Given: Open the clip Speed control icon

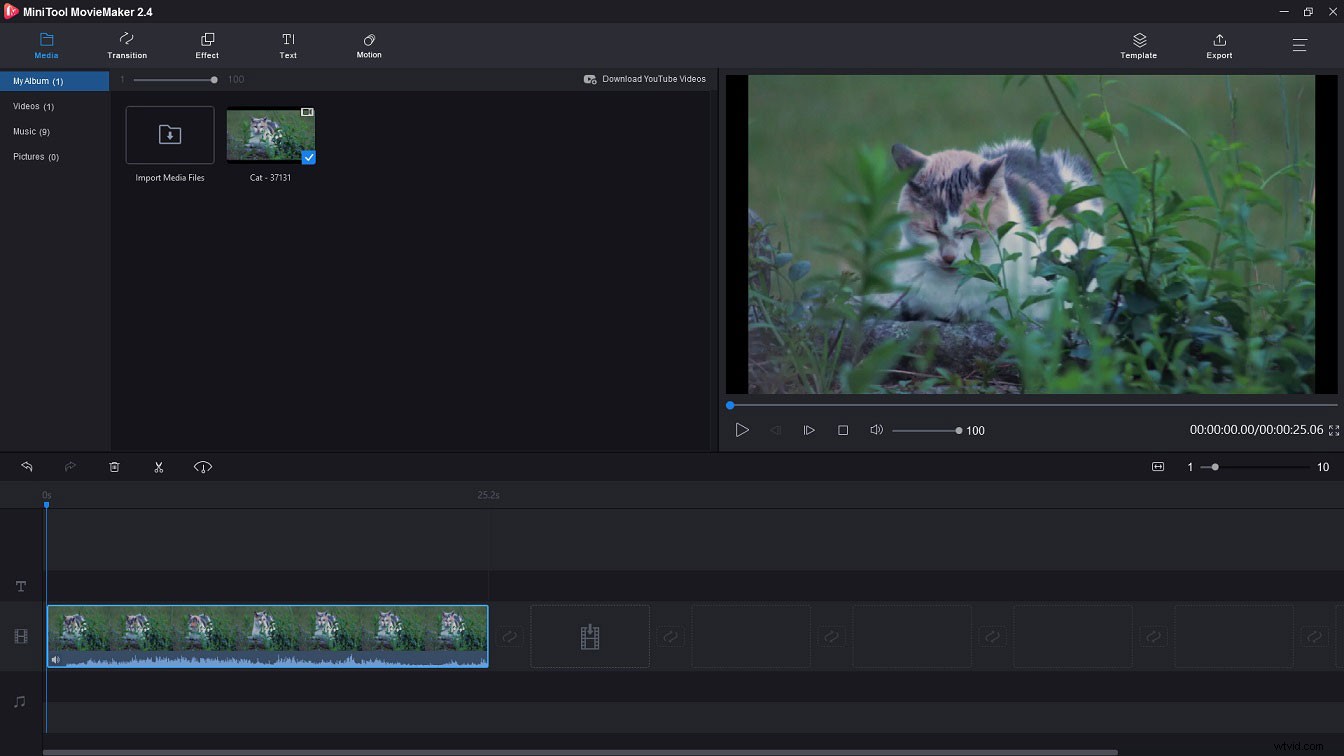Looking at the screenshot, I should point(202,466).
